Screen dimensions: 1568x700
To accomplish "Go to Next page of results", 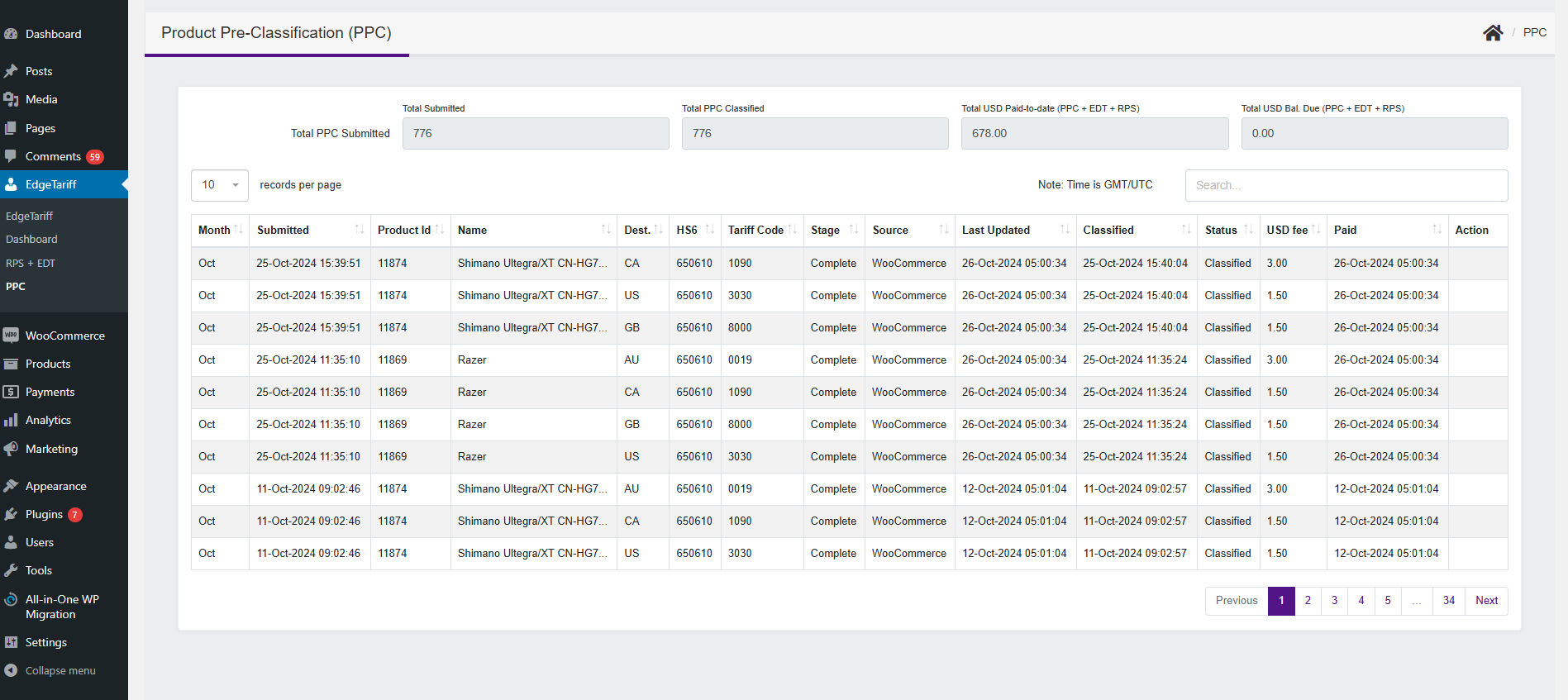I will coord(1486,601).
